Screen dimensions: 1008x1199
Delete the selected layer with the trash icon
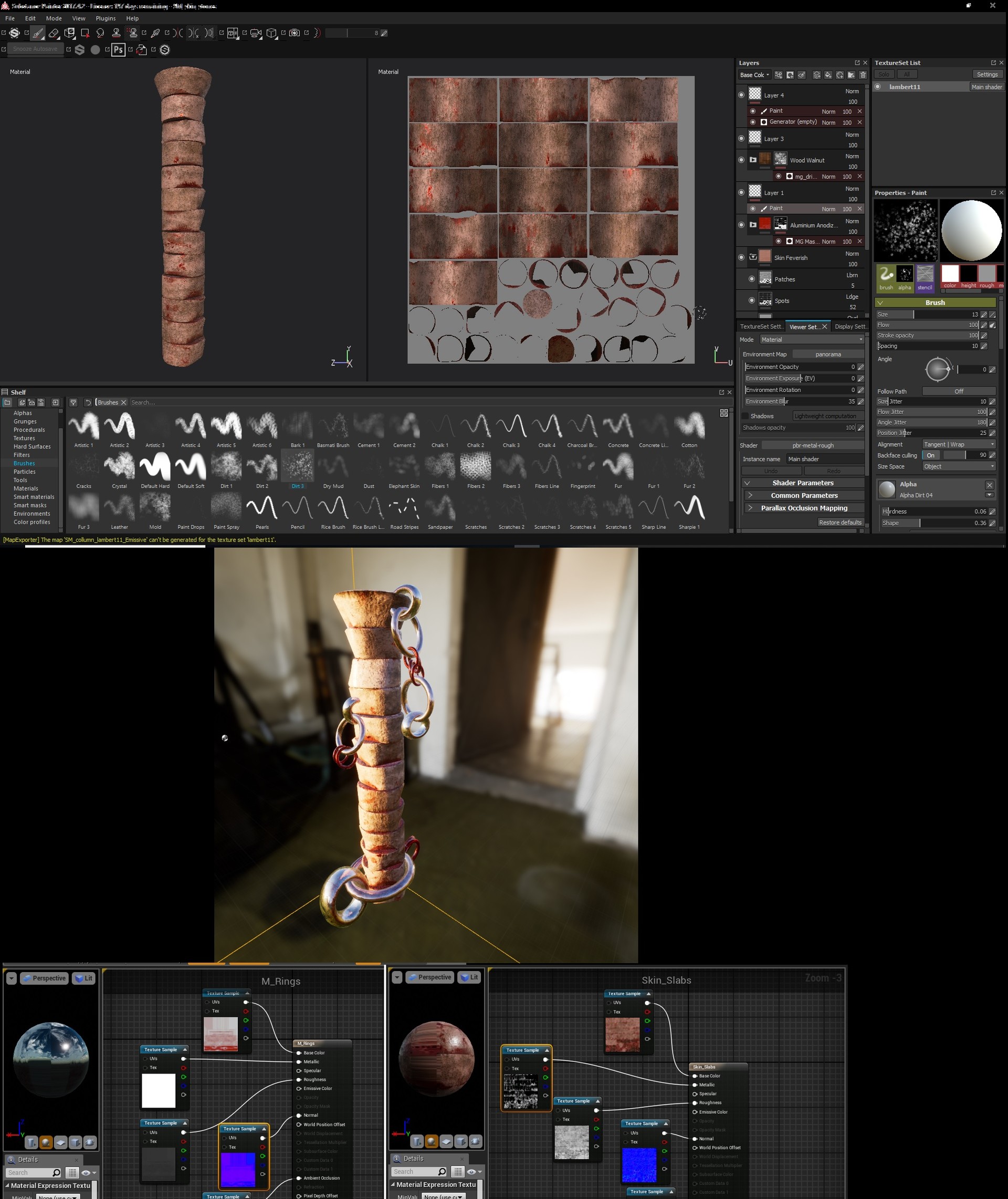click(x=864, y=75)
